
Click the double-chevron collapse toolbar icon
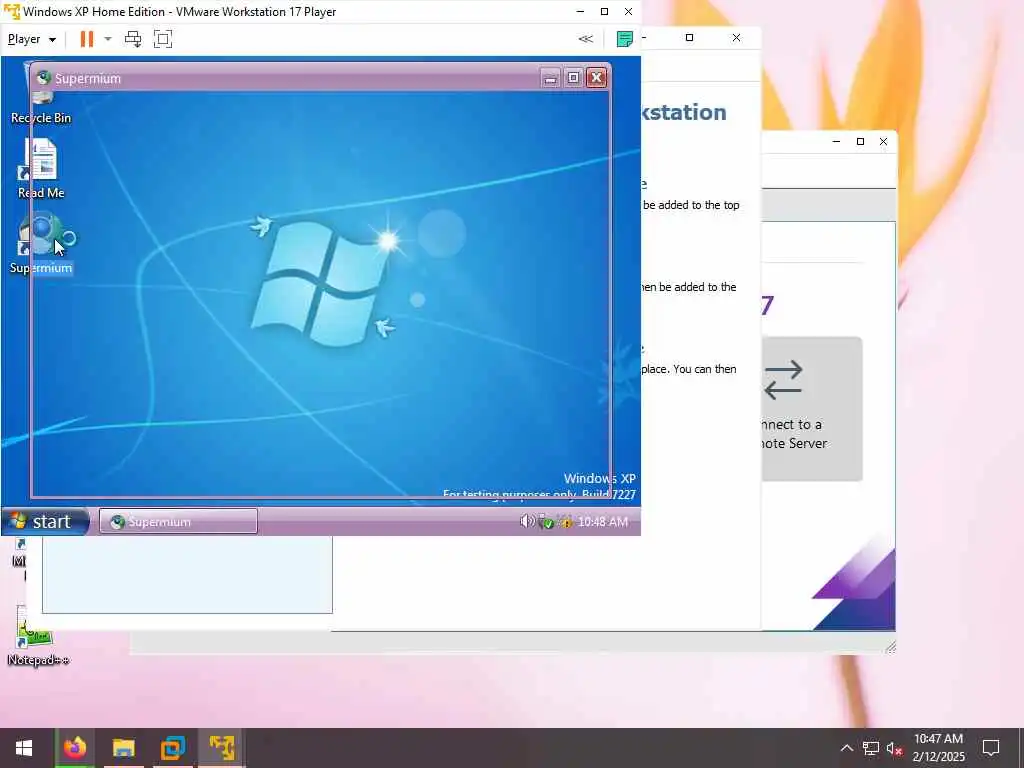click(x=586, y=39)
